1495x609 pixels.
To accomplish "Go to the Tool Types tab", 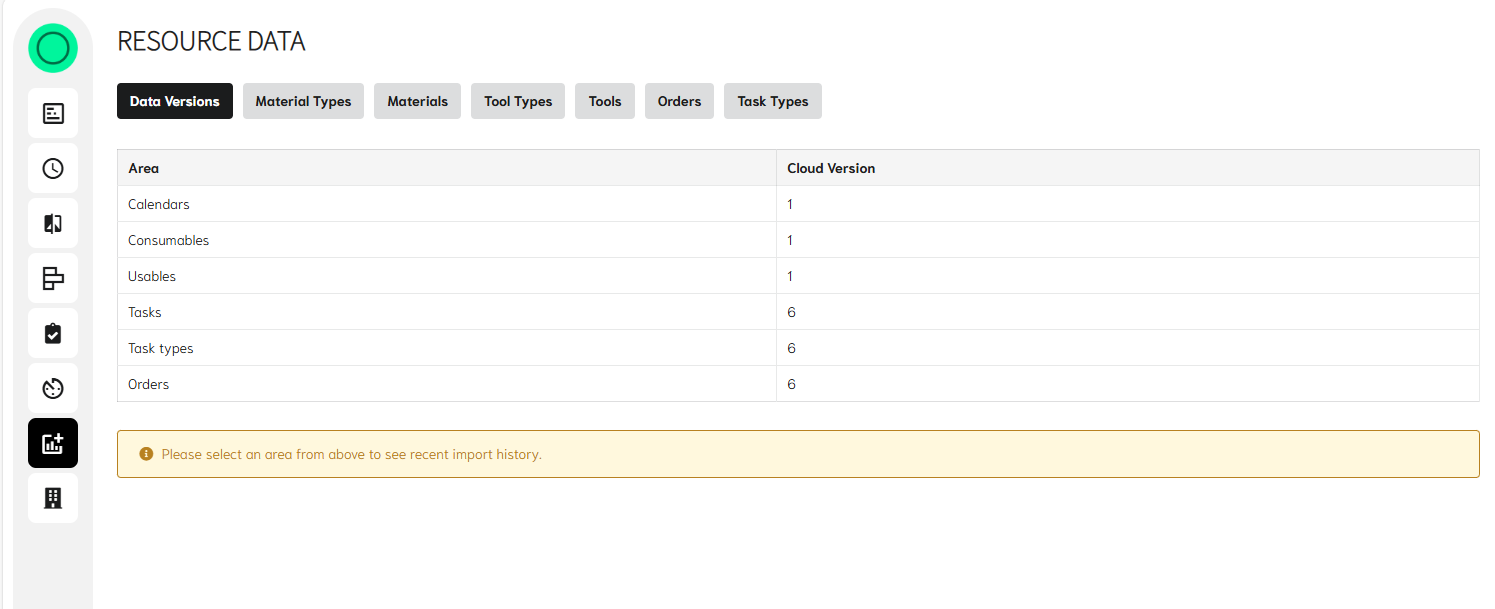I will pos(518,101).
